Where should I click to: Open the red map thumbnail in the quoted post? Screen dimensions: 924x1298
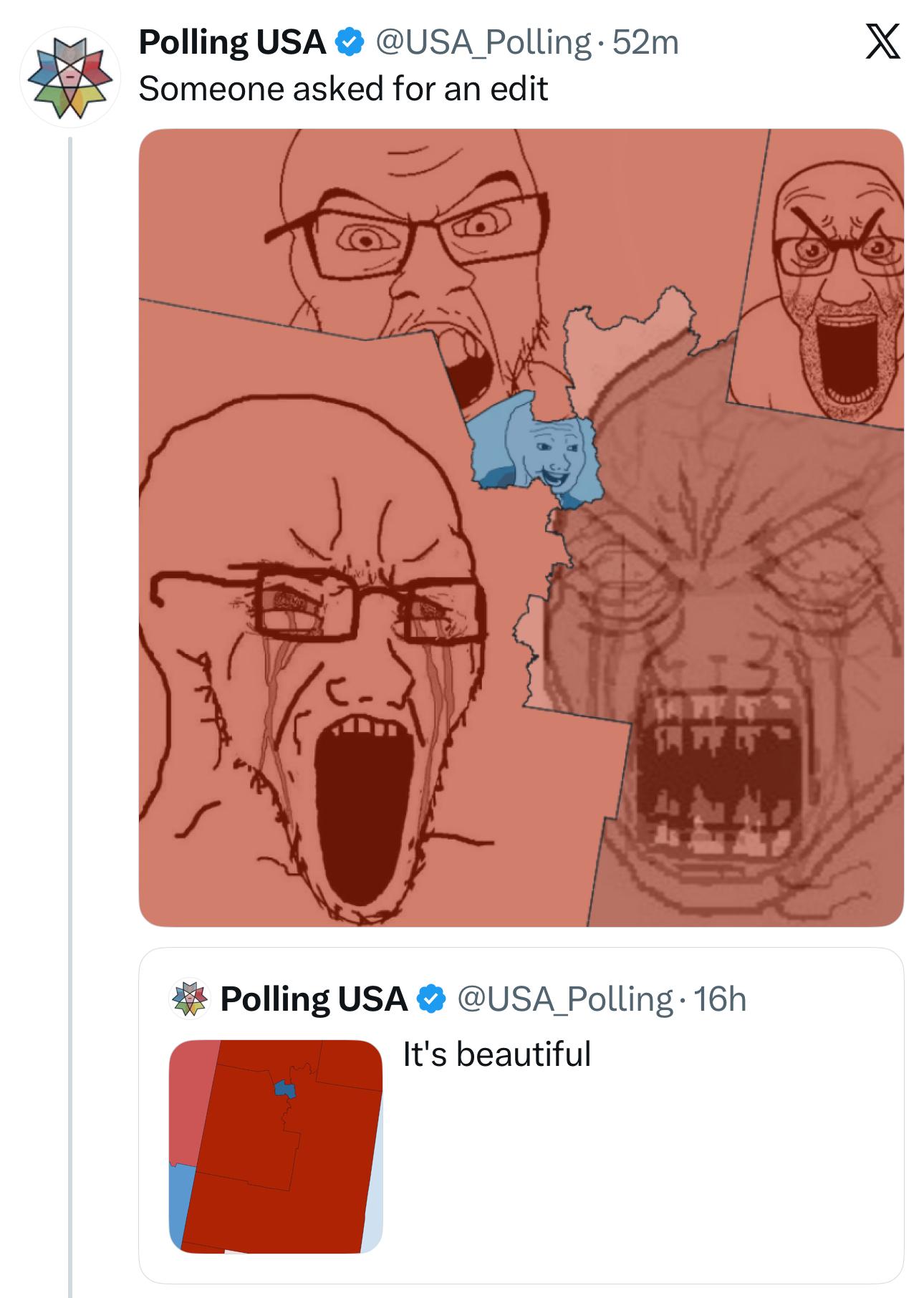pyautogui.click(x=276, y=1146)
